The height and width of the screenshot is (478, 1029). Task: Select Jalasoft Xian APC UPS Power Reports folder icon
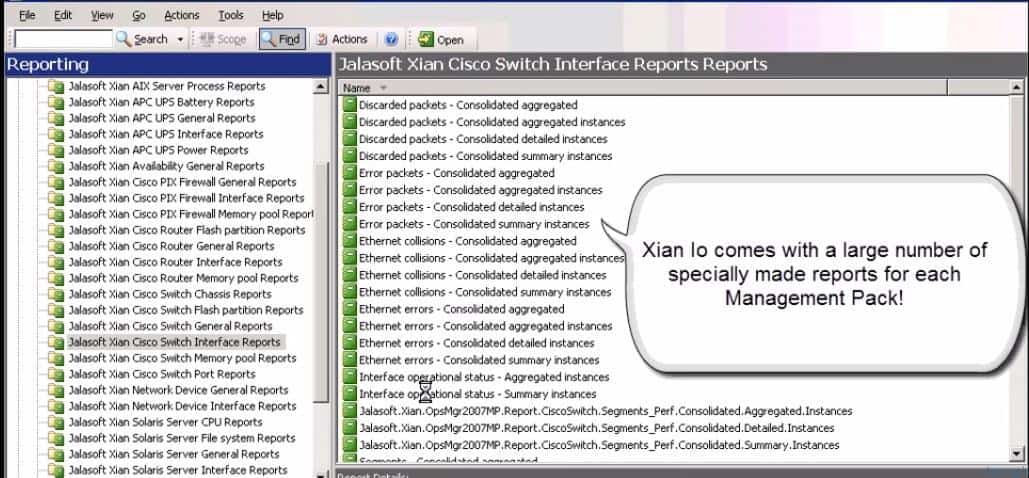coord(56,150)
